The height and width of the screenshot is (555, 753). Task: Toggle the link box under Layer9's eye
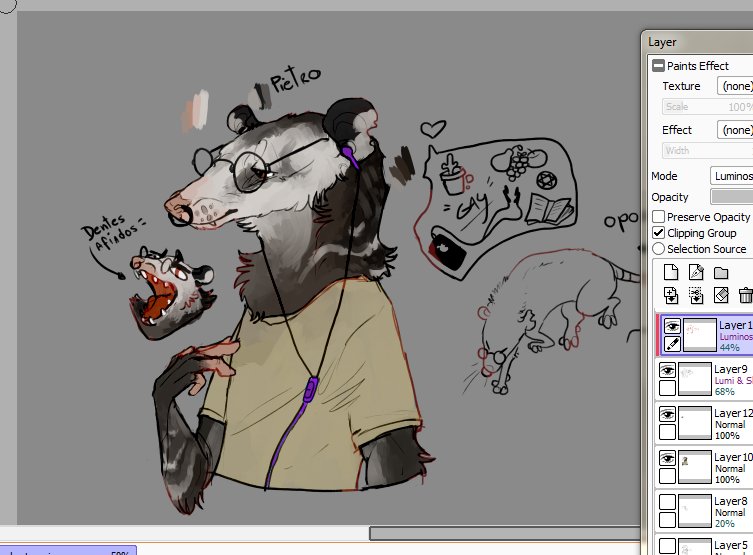668,388
